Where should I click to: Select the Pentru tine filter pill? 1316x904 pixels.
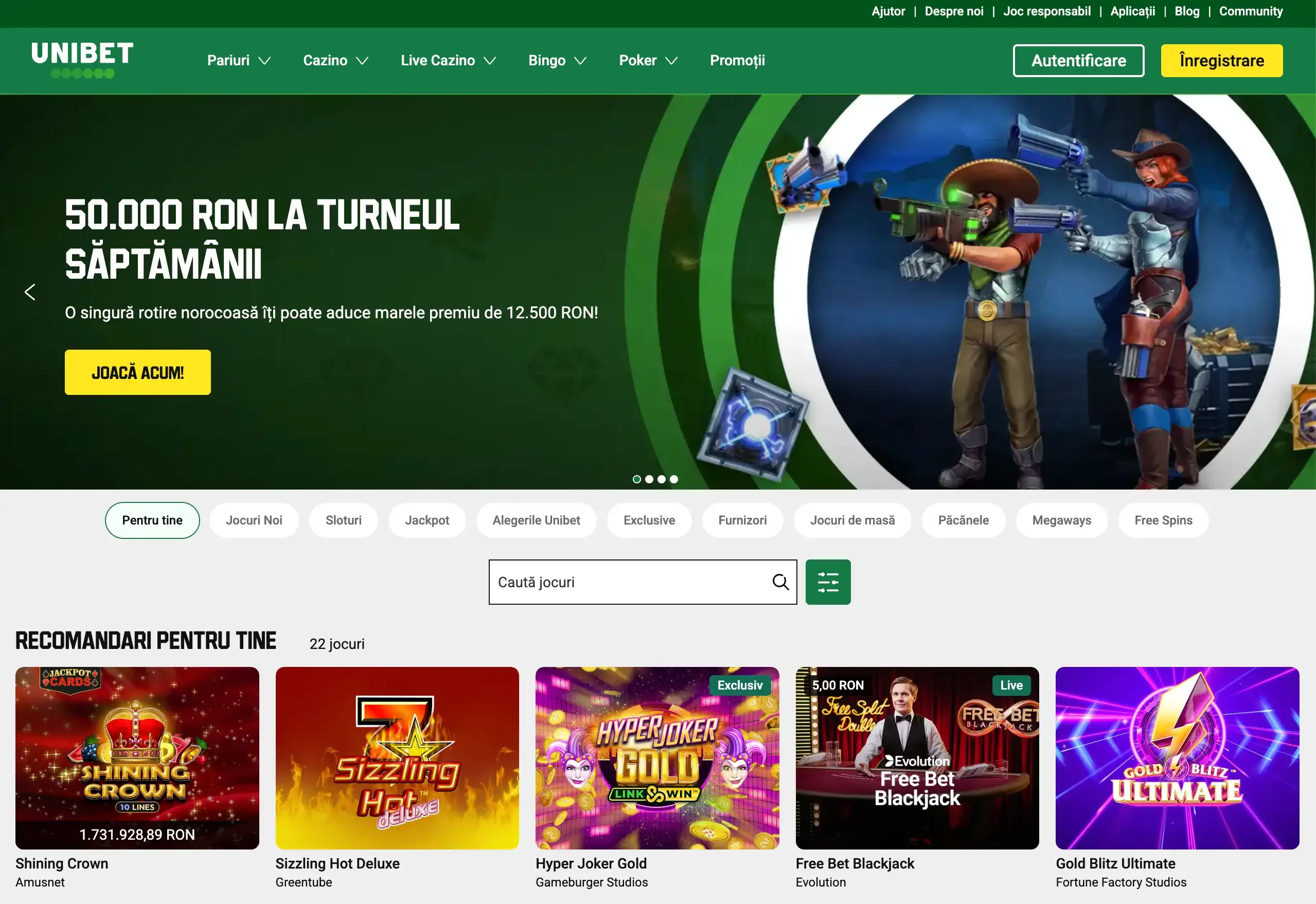pyautogui.click(x=152, y=520)
